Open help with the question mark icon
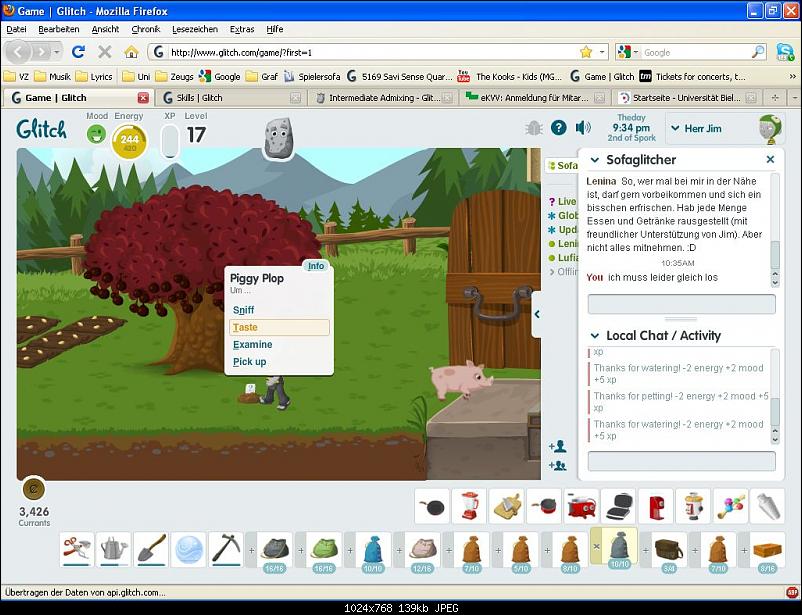802x615 pixels. [559, 128]
